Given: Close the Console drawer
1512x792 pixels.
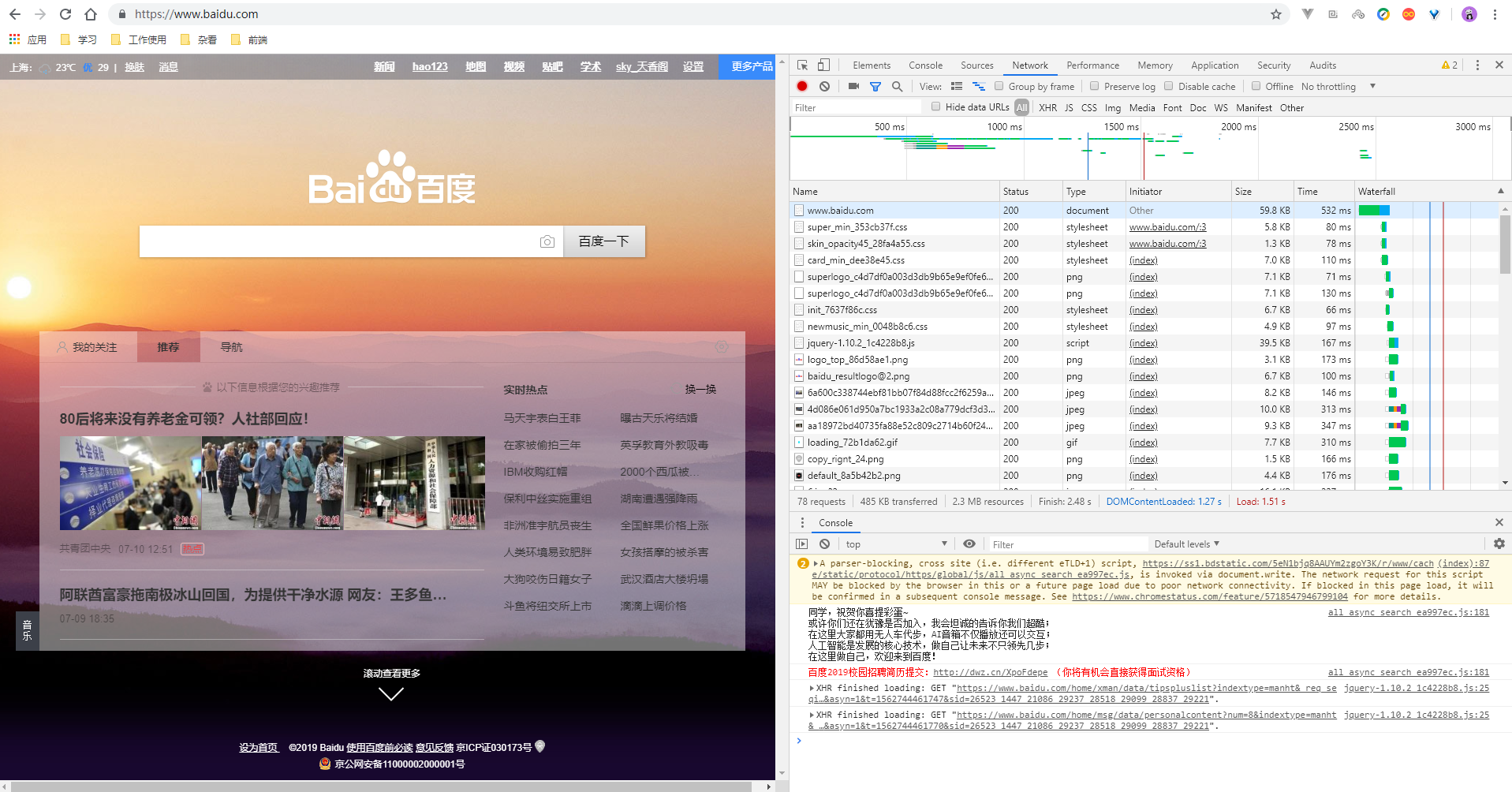Looking at the screenshot, I should (1499, 522).
